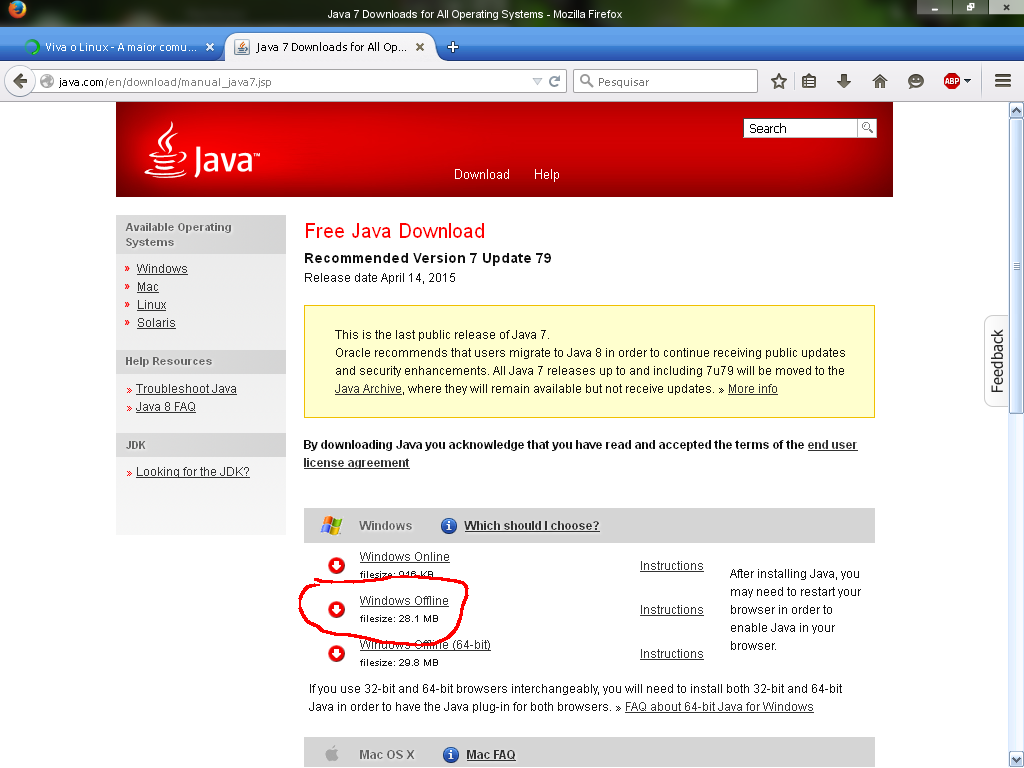Click the blue info icon beside Mac FAQ
This screenshot has height=768, width=1024.
tap(451, 755)
